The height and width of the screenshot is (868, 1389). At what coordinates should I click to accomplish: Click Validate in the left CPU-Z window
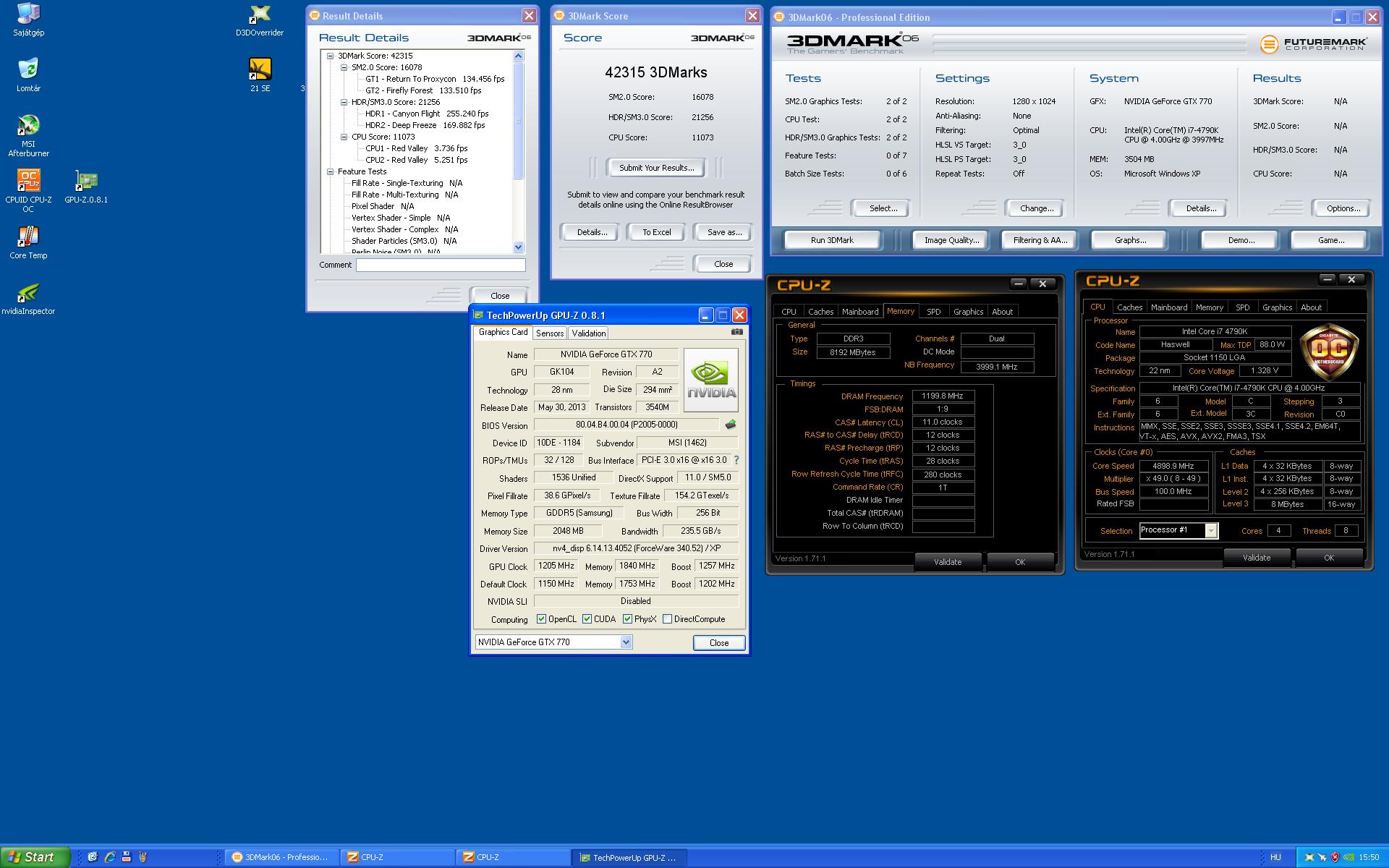(948, 562)
